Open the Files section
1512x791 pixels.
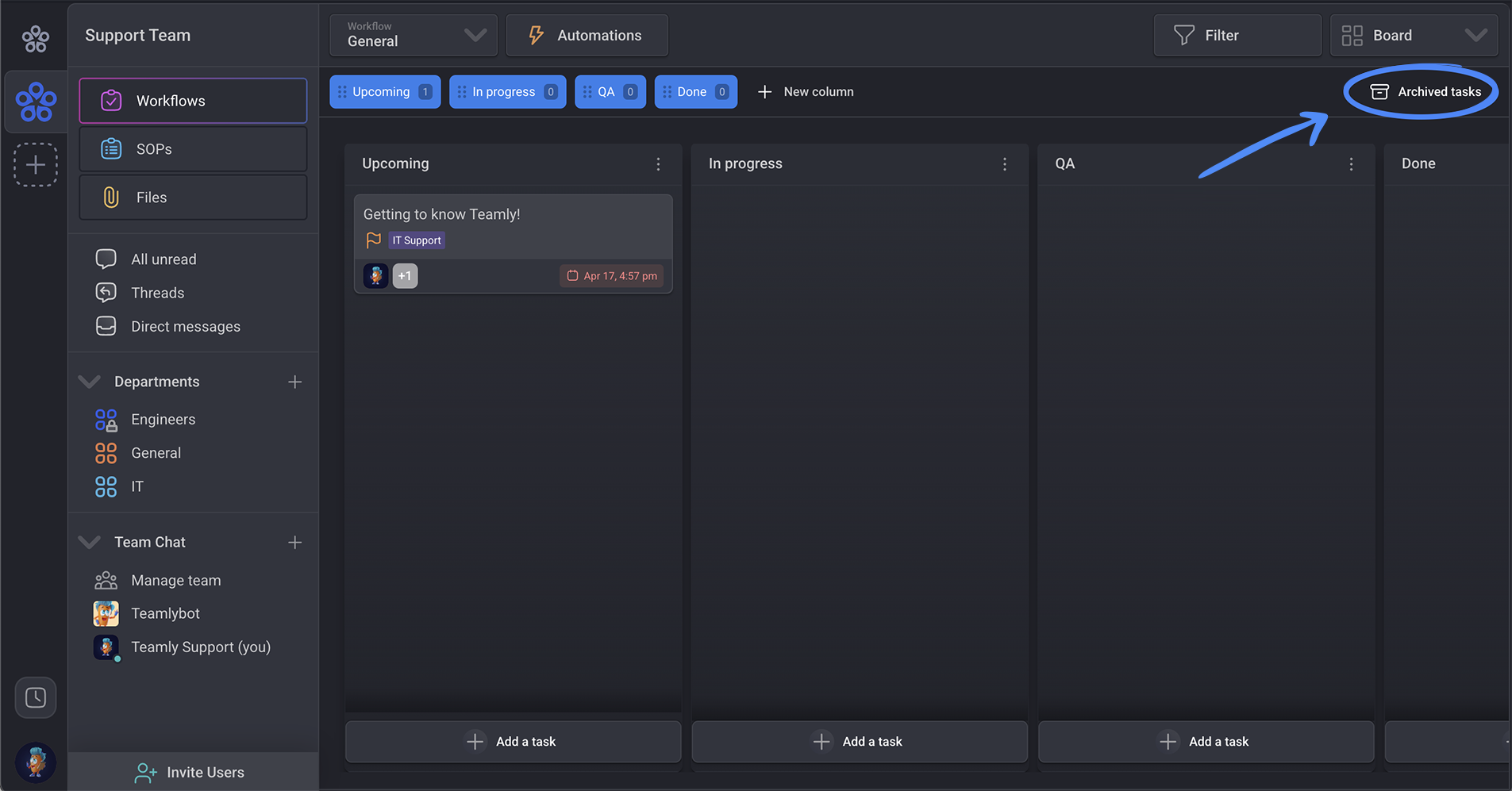[x=193, y=198]
